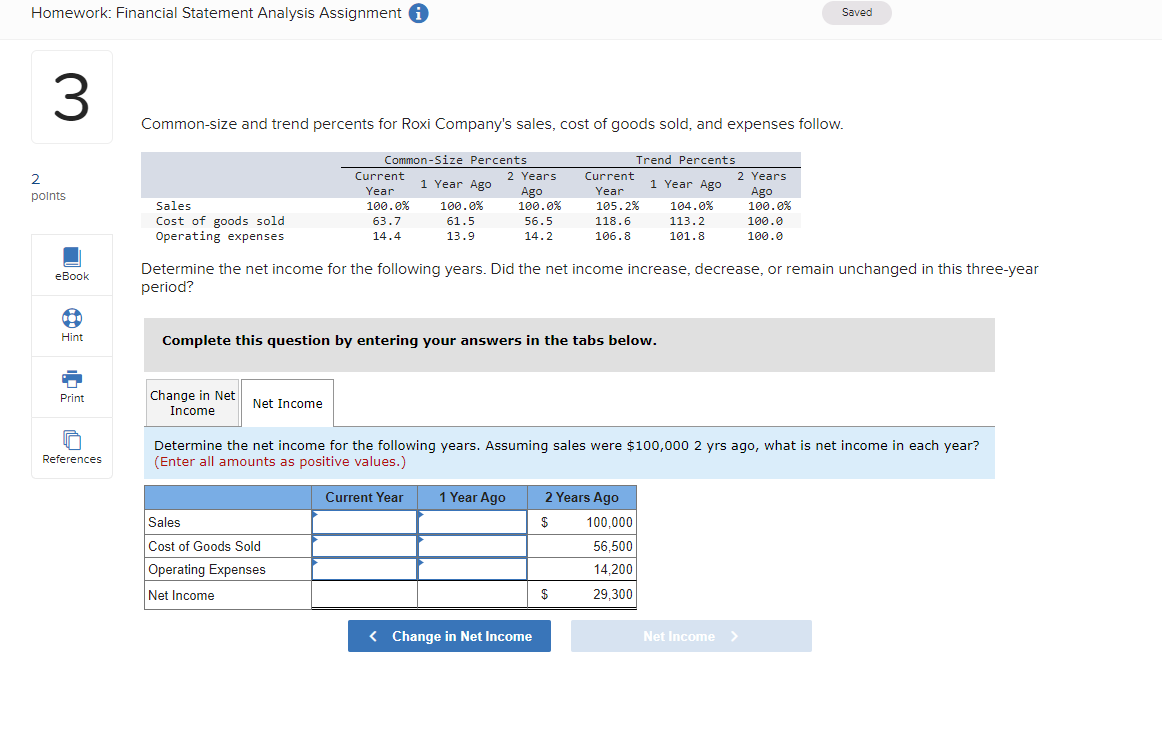Viewport: 1162px width, 748px height.
Task: Select the Sales 1 Year Ago input box
Action: 472,521
